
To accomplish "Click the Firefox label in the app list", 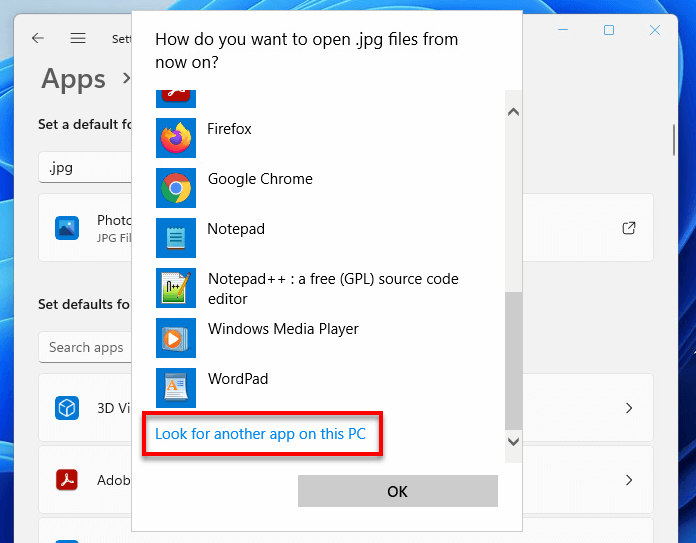I will (x=229, y=129).
